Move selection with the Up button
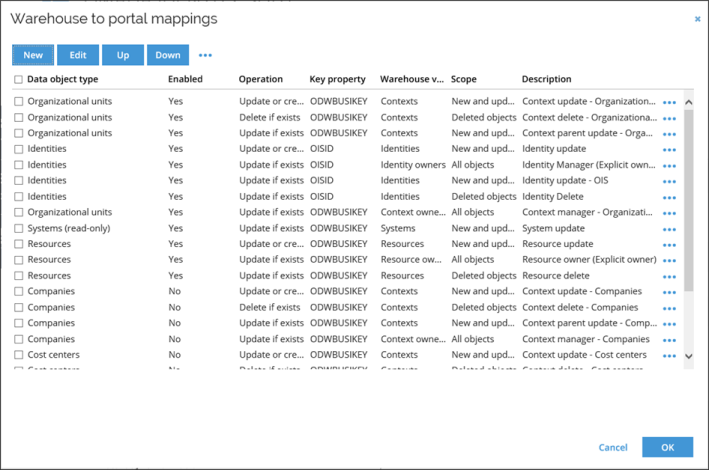The image size is (709, 470). (123, 55)
